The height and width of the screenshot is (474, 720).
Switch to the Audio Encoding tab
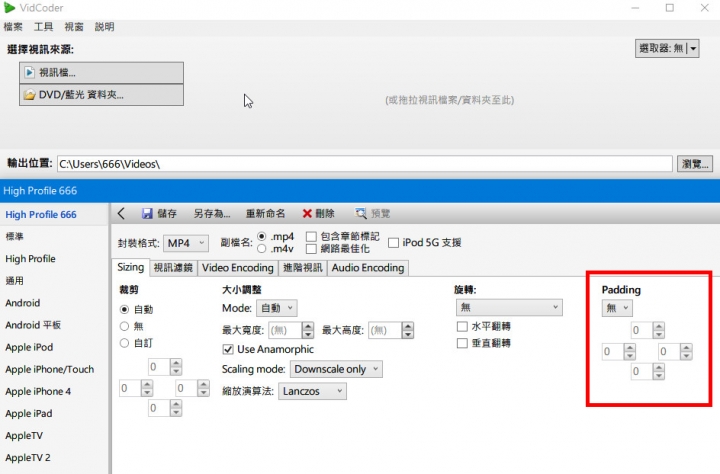(x=368, y=268)
